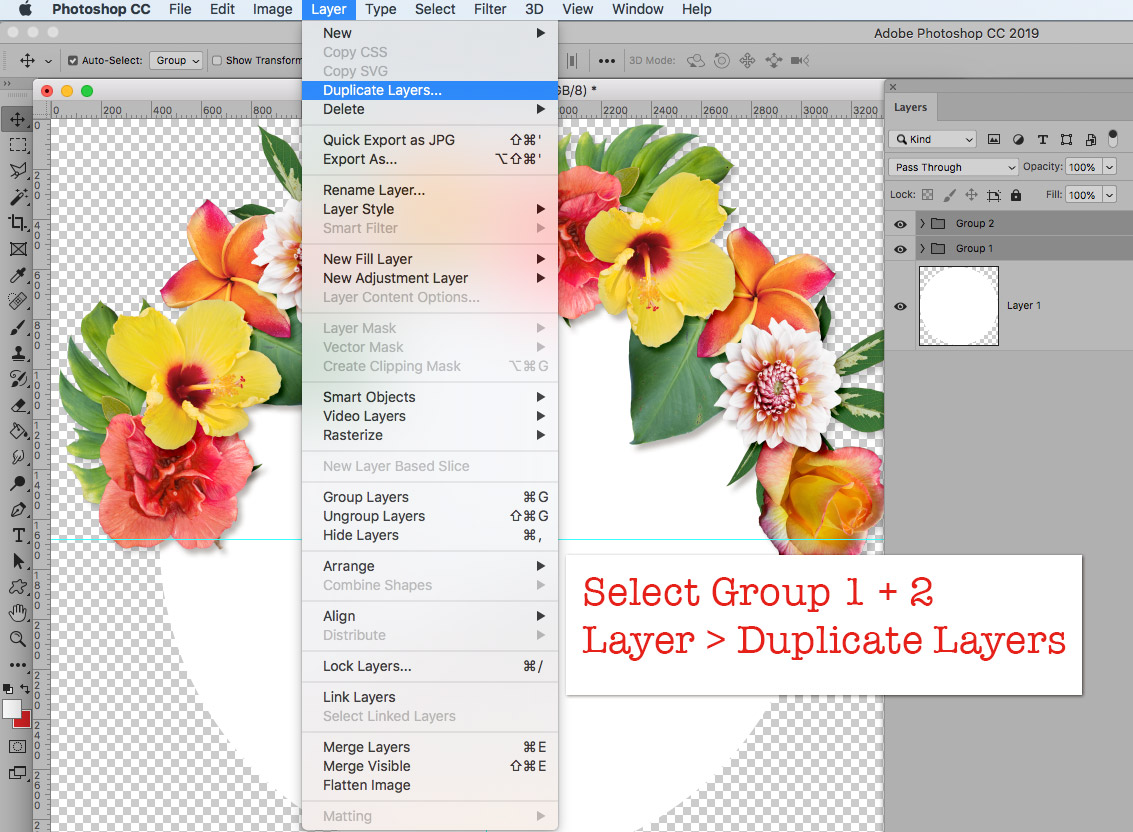
Task: Select the Magic Wand tool
Action: 17,197
